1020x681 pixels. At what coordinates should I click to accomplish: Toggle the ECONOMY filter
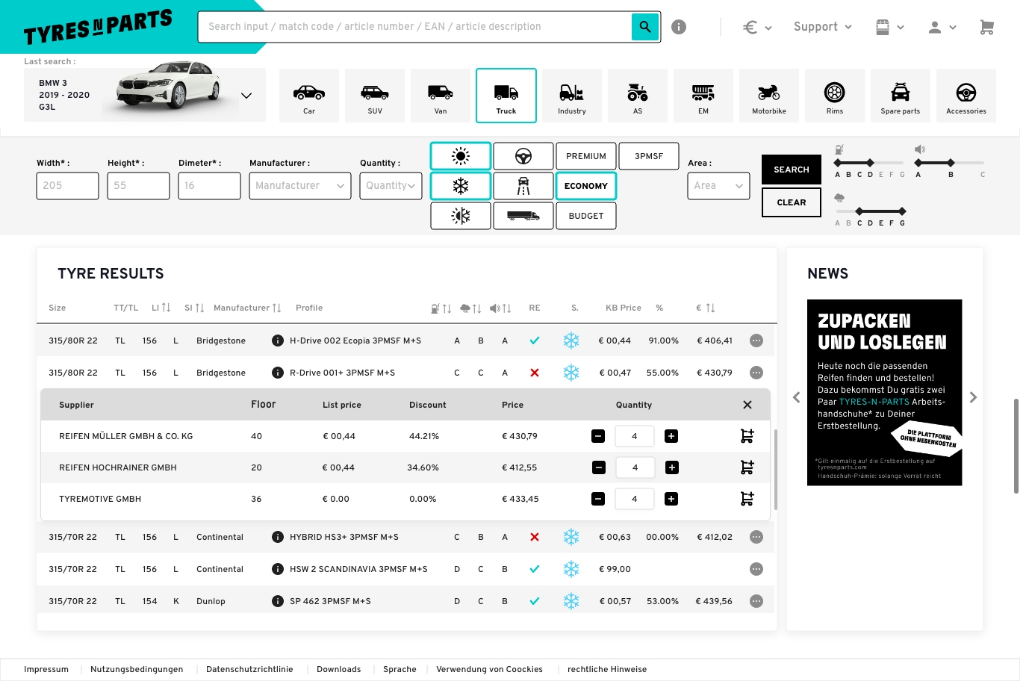[586, 186]
